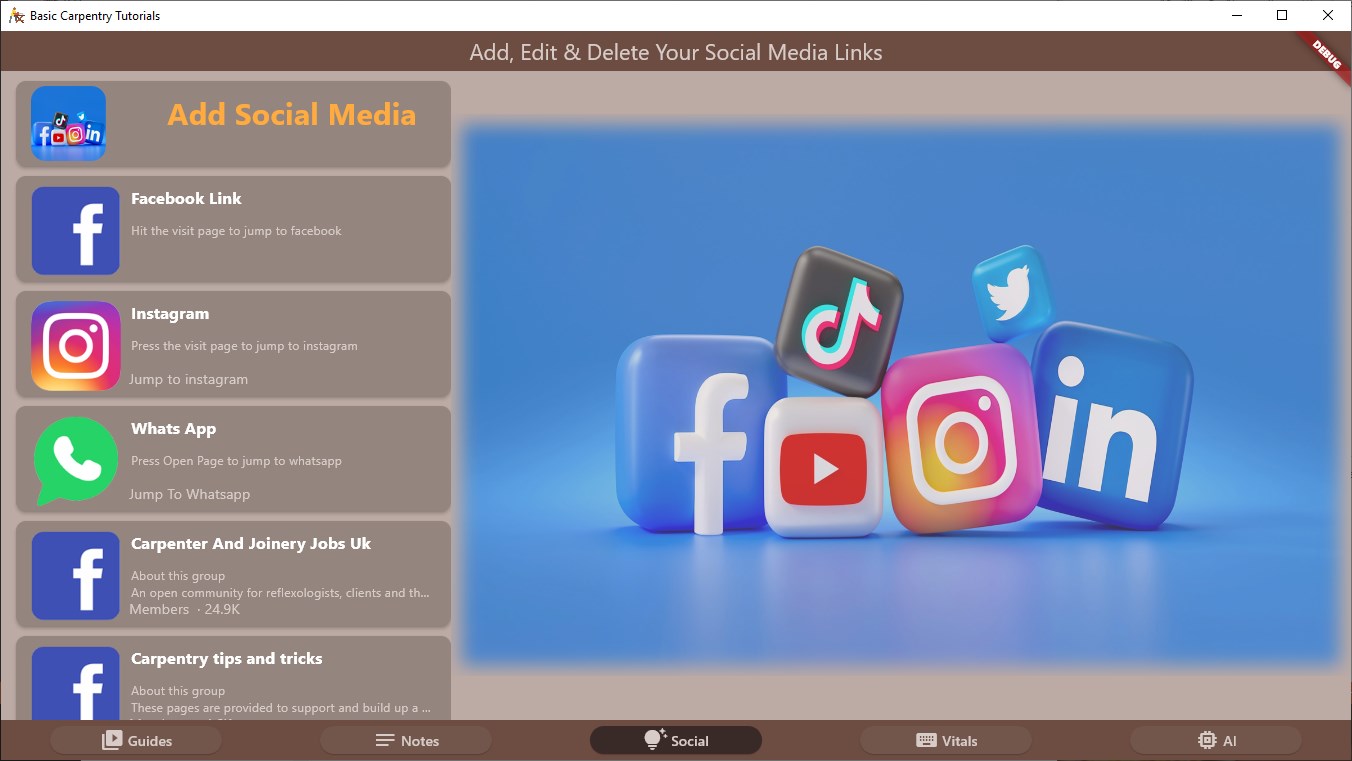Switch to the Notes tab
Viewport: 1352px width, 761px height.
(406, 740)
